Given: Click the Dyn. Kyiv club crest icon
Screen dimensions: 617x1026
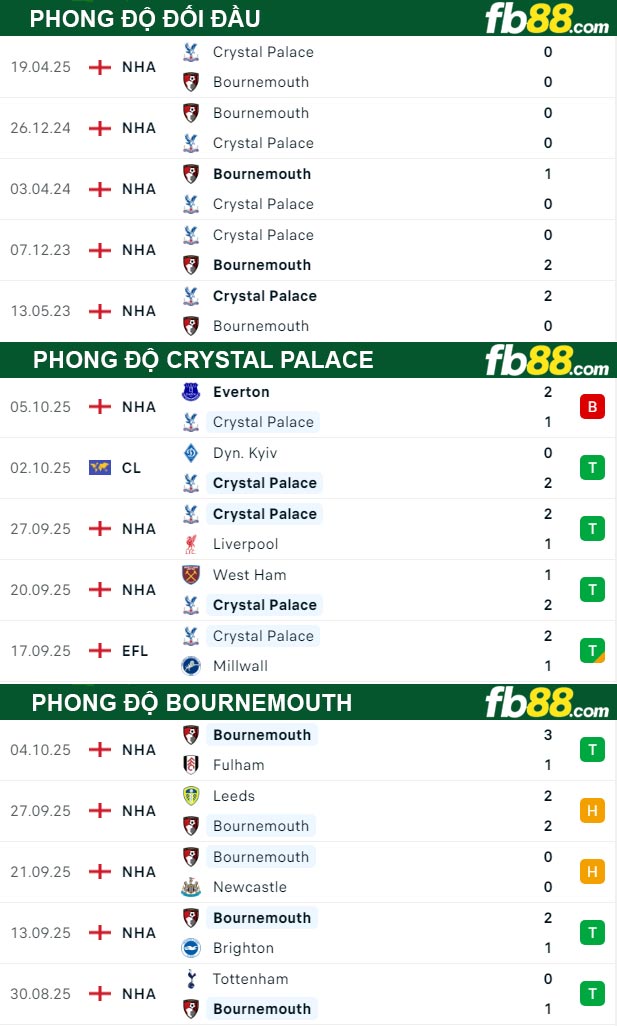Looking at the screenshot, I should pos(191,453).
